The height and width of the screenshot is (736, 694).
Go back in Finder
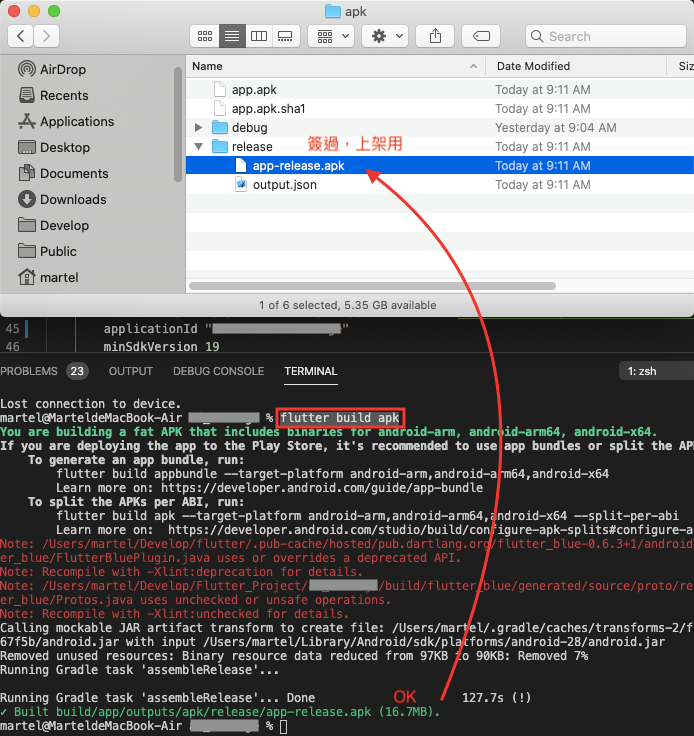21,36
